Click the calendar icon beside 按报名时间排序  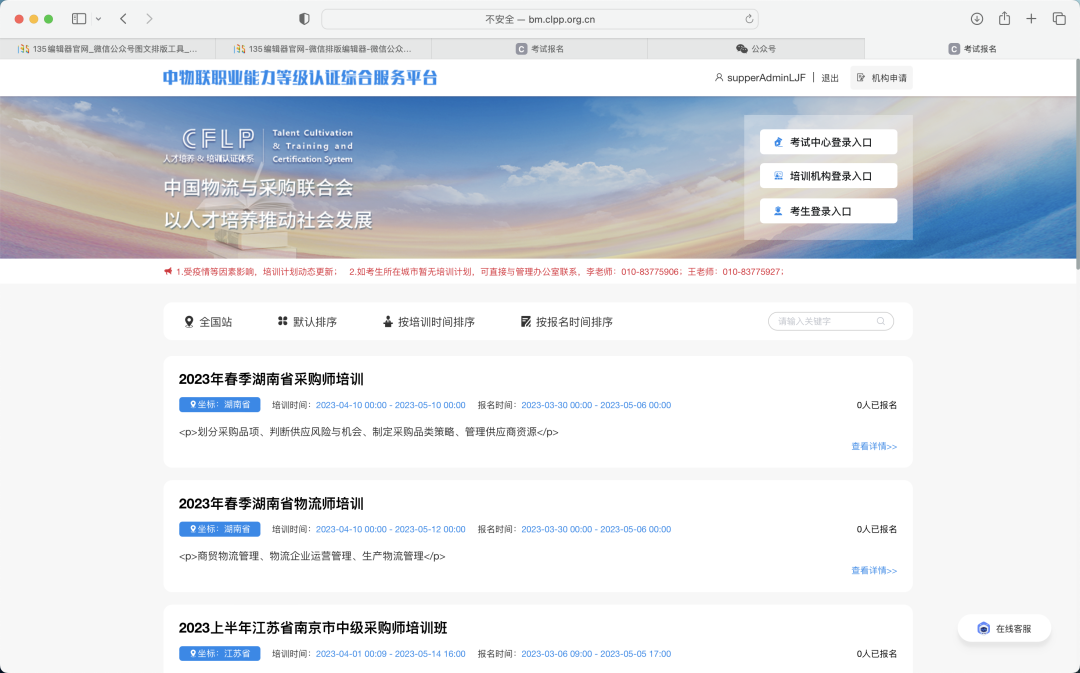[x=525, y=321]
